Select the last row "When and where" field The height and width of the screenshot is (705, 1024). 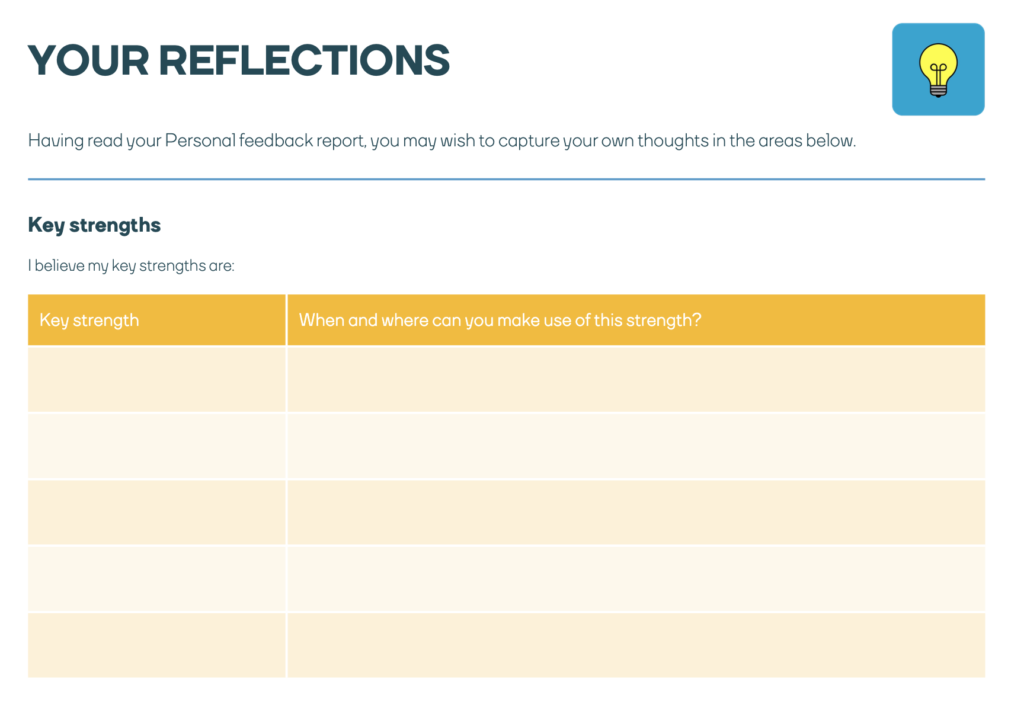(x=636, y=645)
